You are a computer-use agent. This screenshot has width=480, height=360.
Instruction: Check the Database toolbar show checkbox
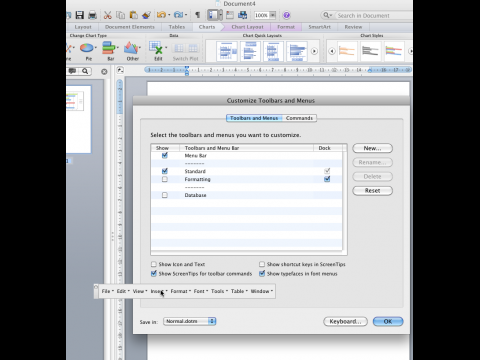tap(165, 195)
